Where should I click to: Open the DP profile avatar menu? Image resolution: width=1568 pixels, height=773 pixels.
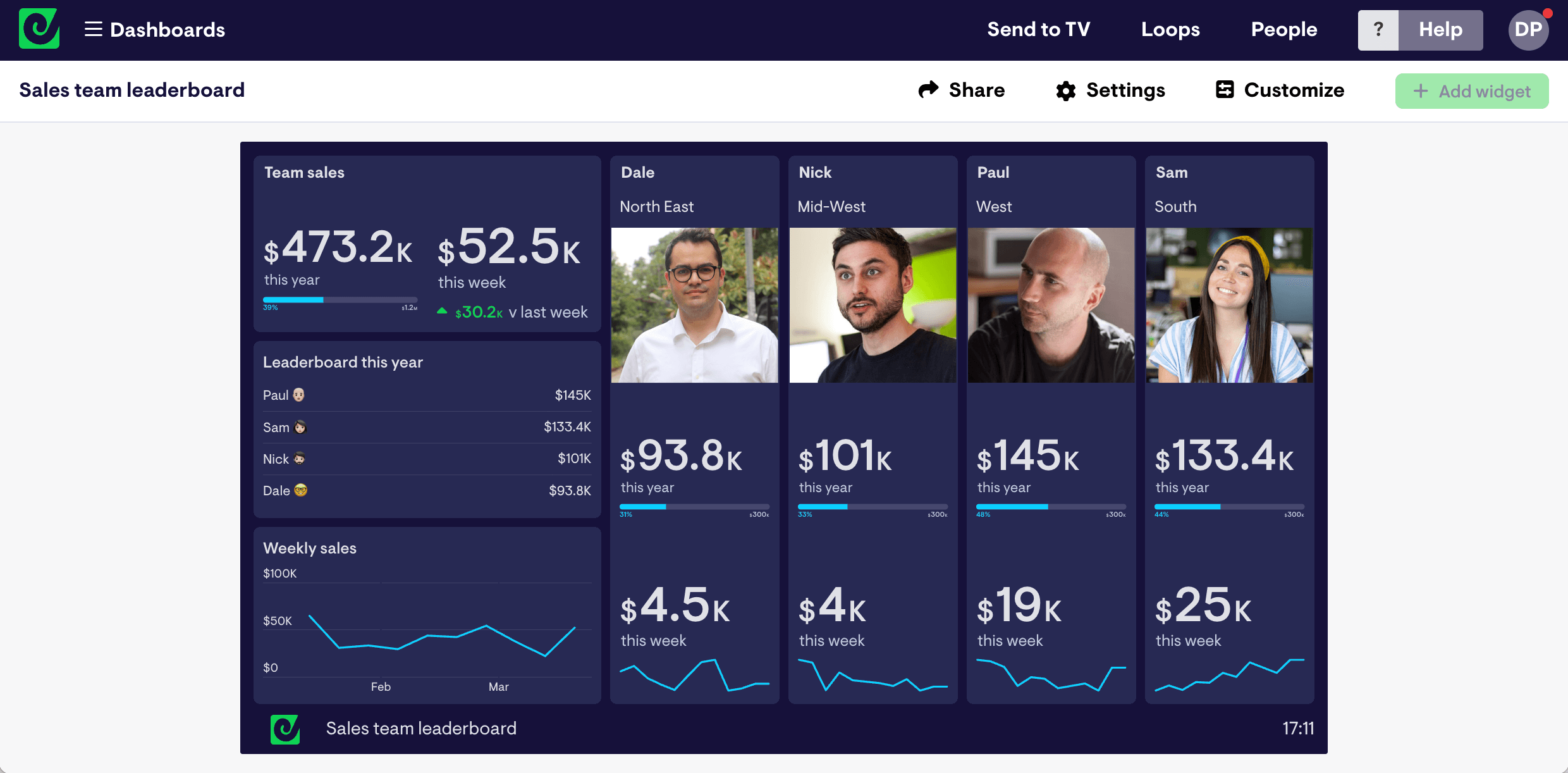click(1528, 29)
